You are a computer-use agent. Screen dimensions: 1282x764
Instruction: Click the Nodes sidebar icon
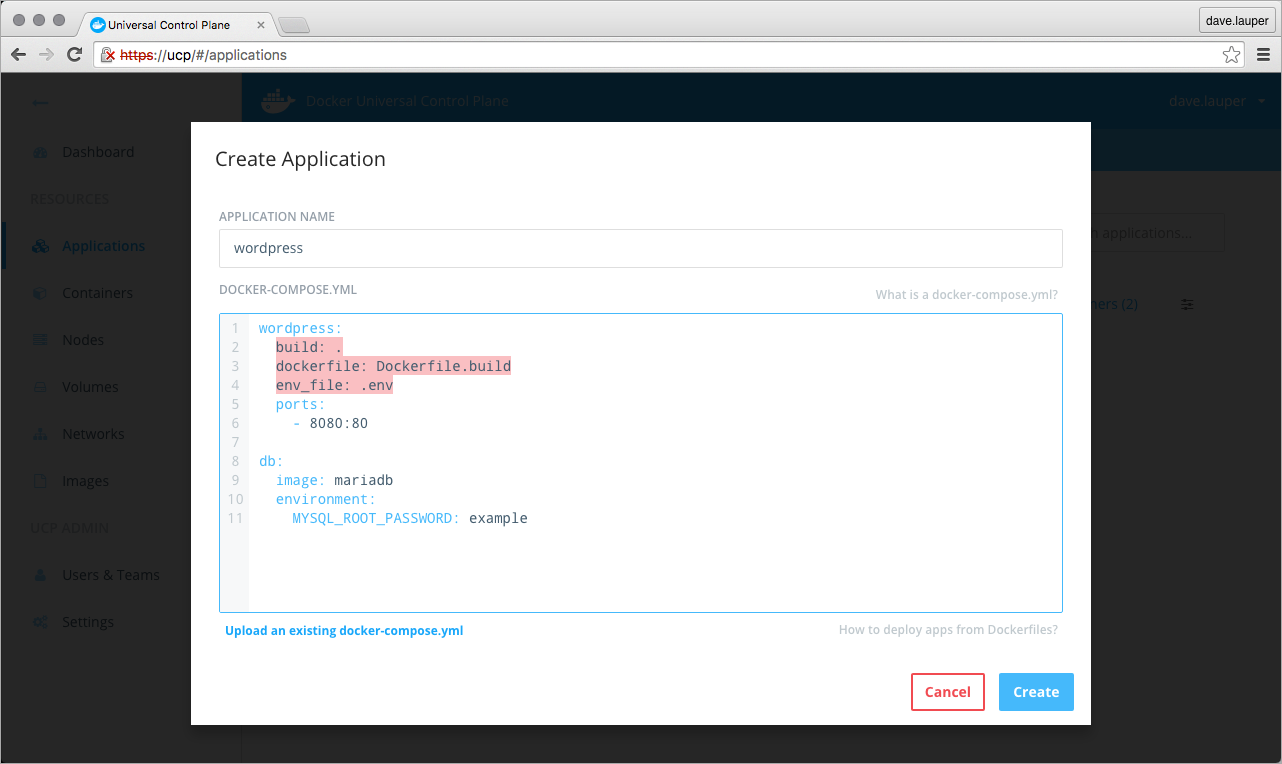40,340
